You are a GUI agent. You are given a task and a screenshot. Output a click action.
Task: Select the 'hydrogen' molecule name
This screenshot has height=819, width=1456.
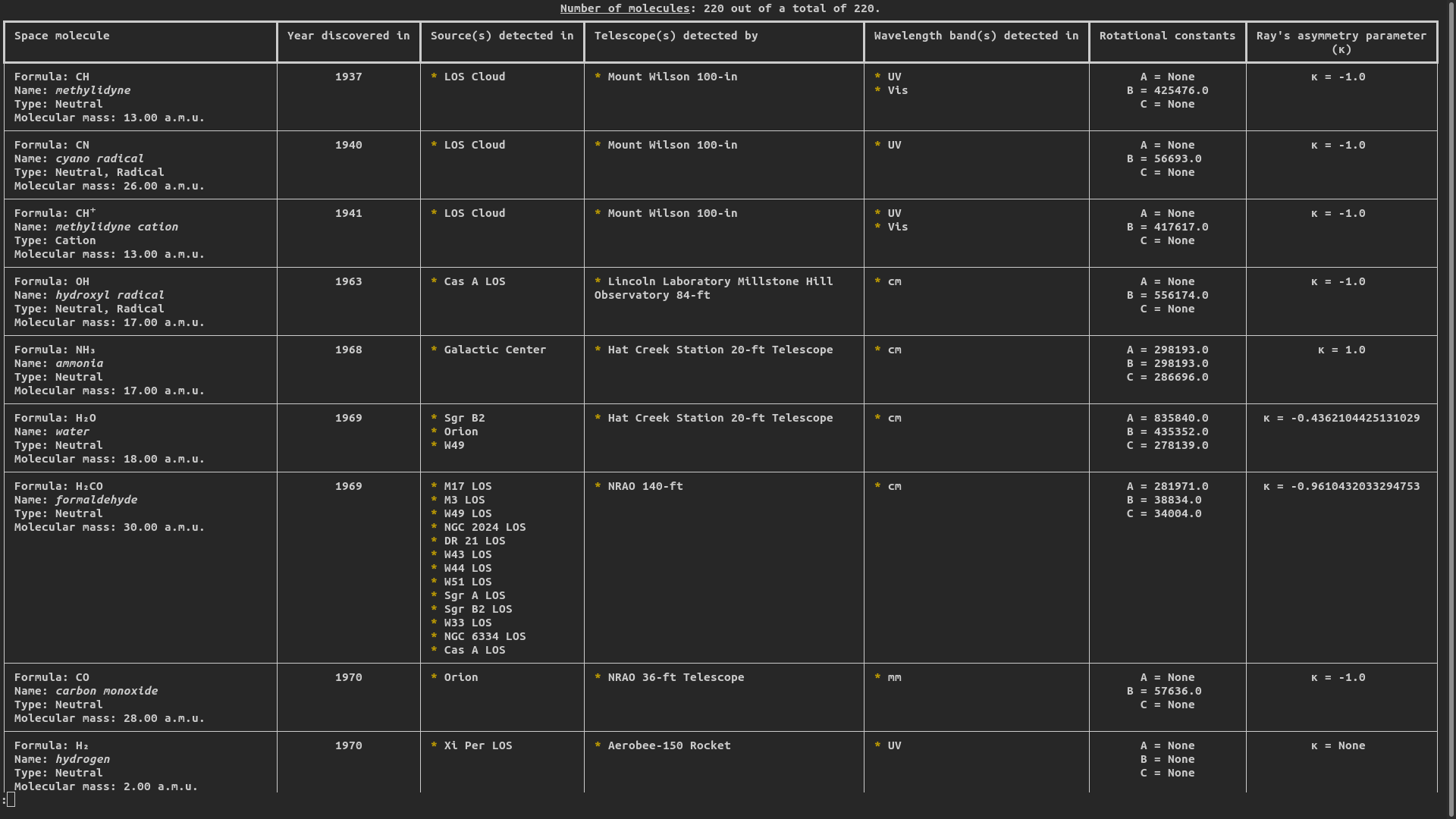click(83, 759)
